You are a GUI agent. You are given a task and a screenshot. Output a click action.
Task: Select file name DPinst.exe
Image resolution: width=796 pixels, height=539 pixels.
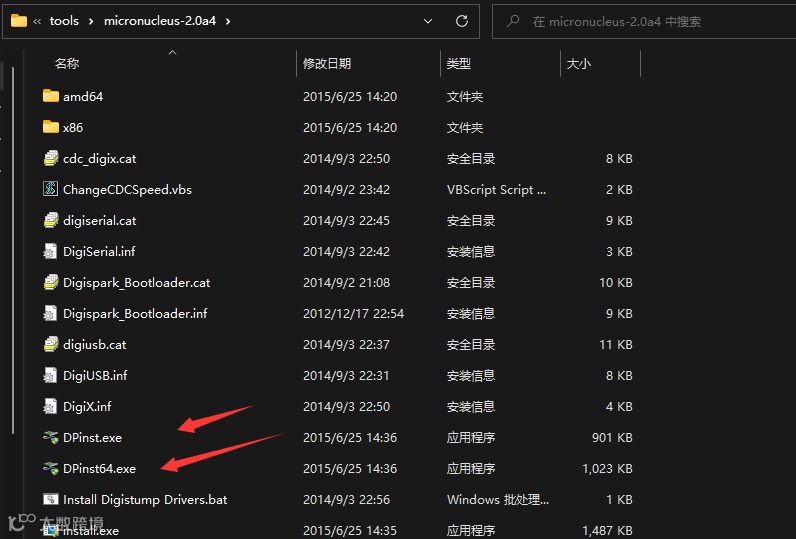click(92, 437)
